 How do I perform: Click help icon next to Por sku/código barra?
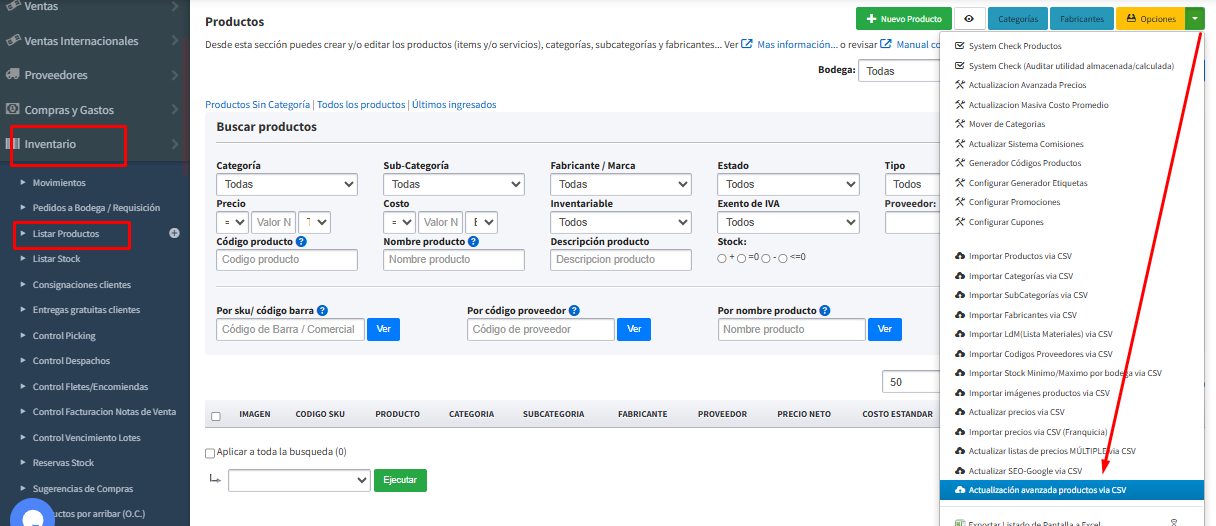click(x=322, y=311)
